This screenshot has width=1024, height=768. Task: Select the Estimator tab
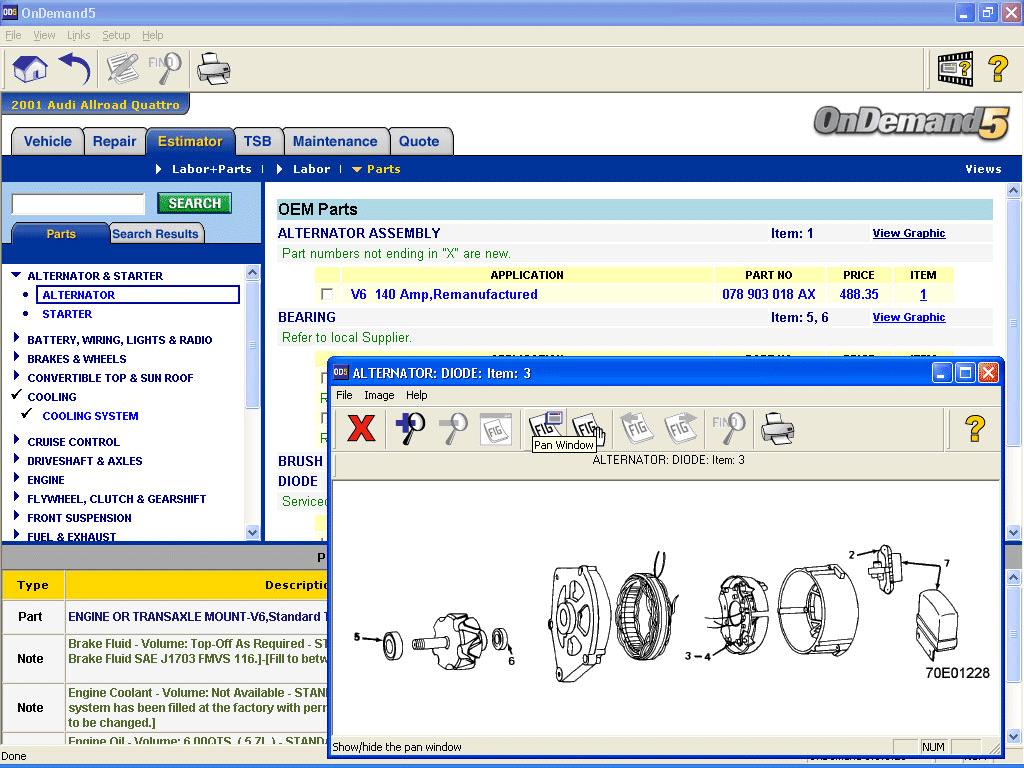pos(190,142)
